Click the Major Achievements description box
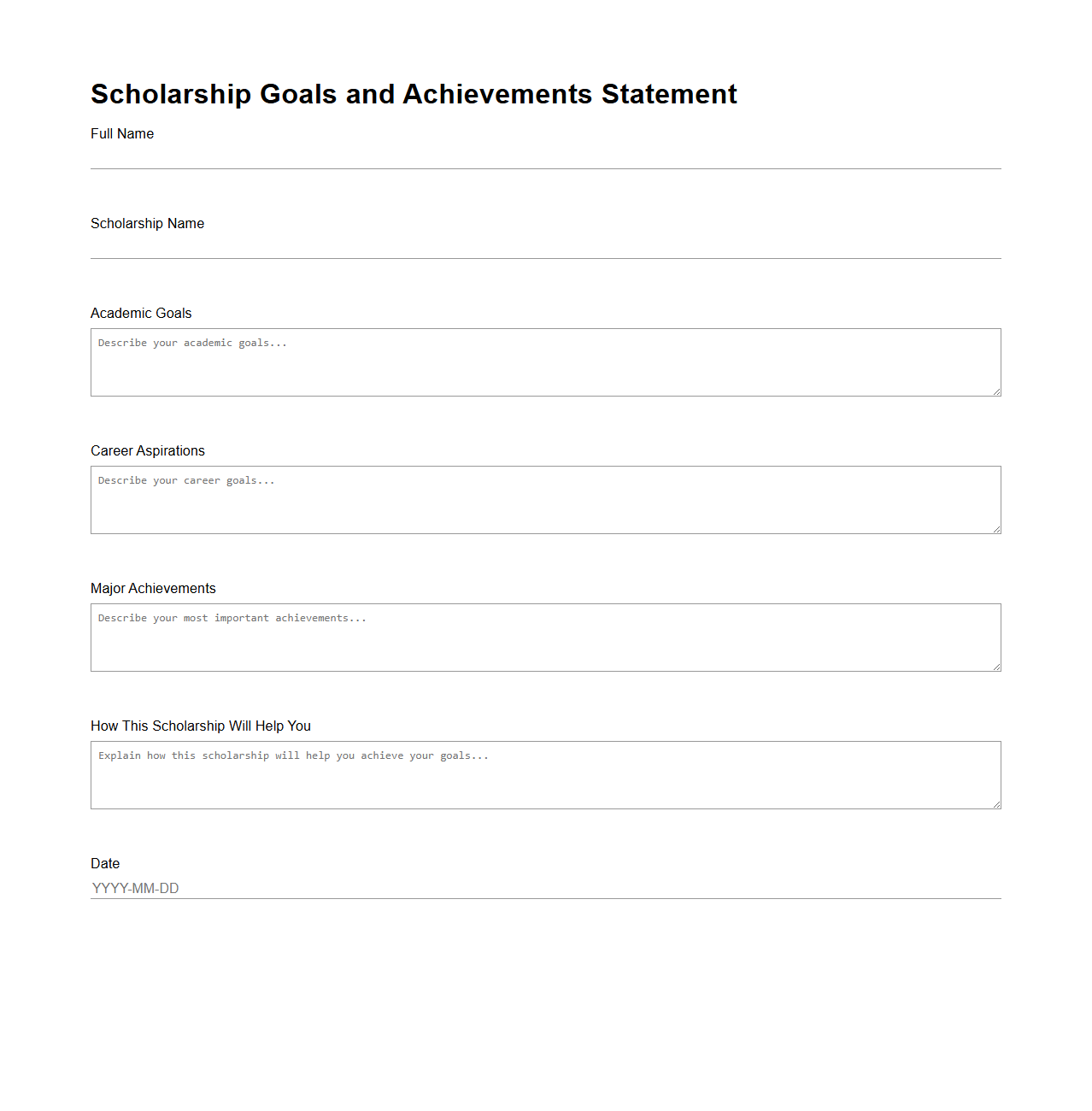Image resolution: width=1092 pixels, height=1111 pixels. click(x=545, y=637)
